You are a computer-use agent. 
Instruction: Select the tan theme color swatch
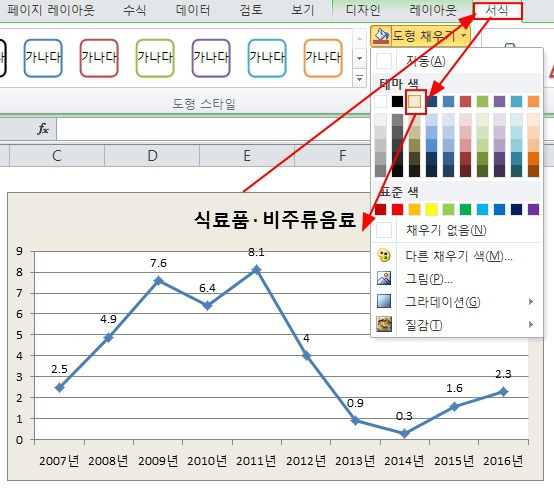(415, 101)
